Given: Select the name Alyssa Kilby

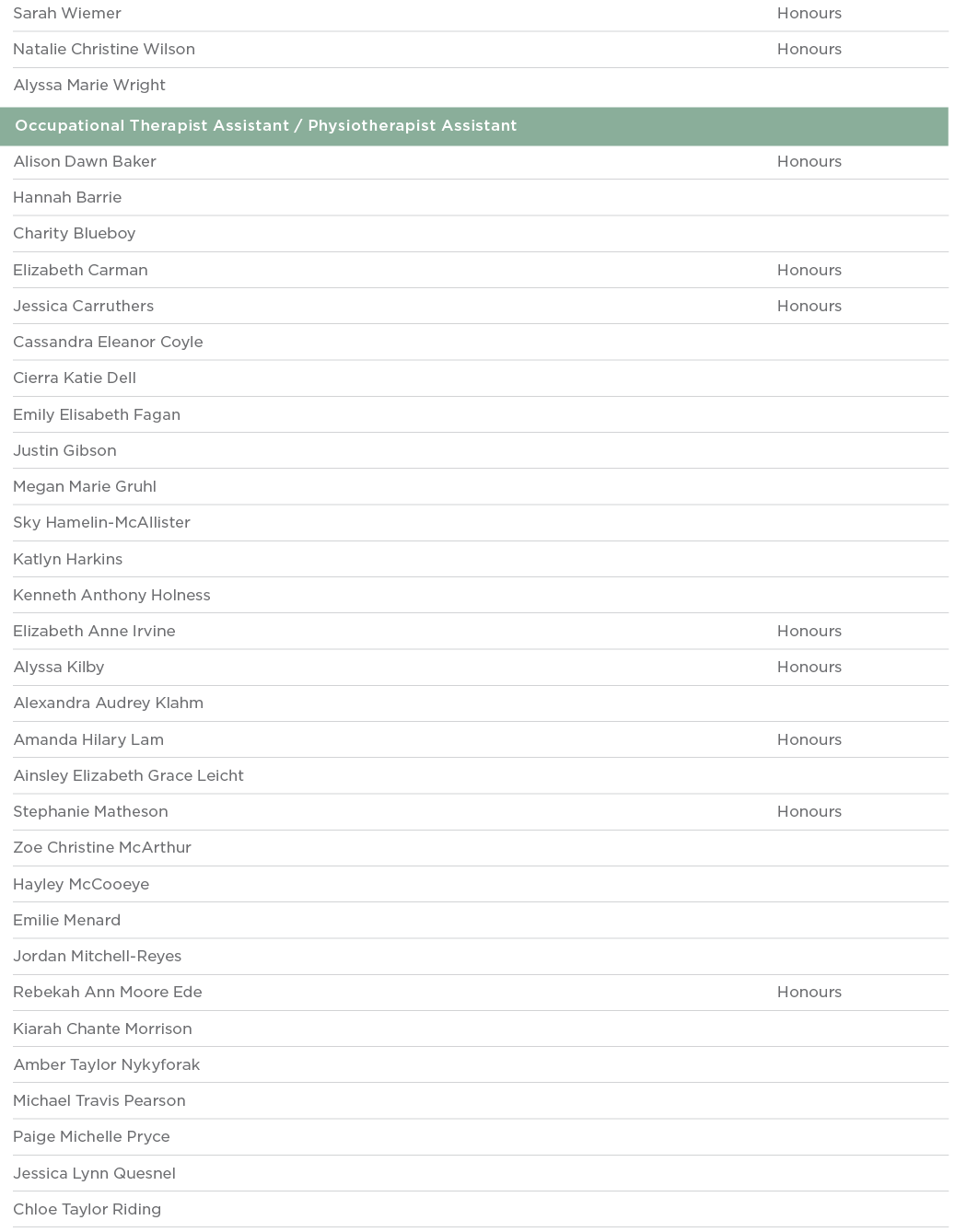Looking at the screenshot, I should click(x=59, y=668).
